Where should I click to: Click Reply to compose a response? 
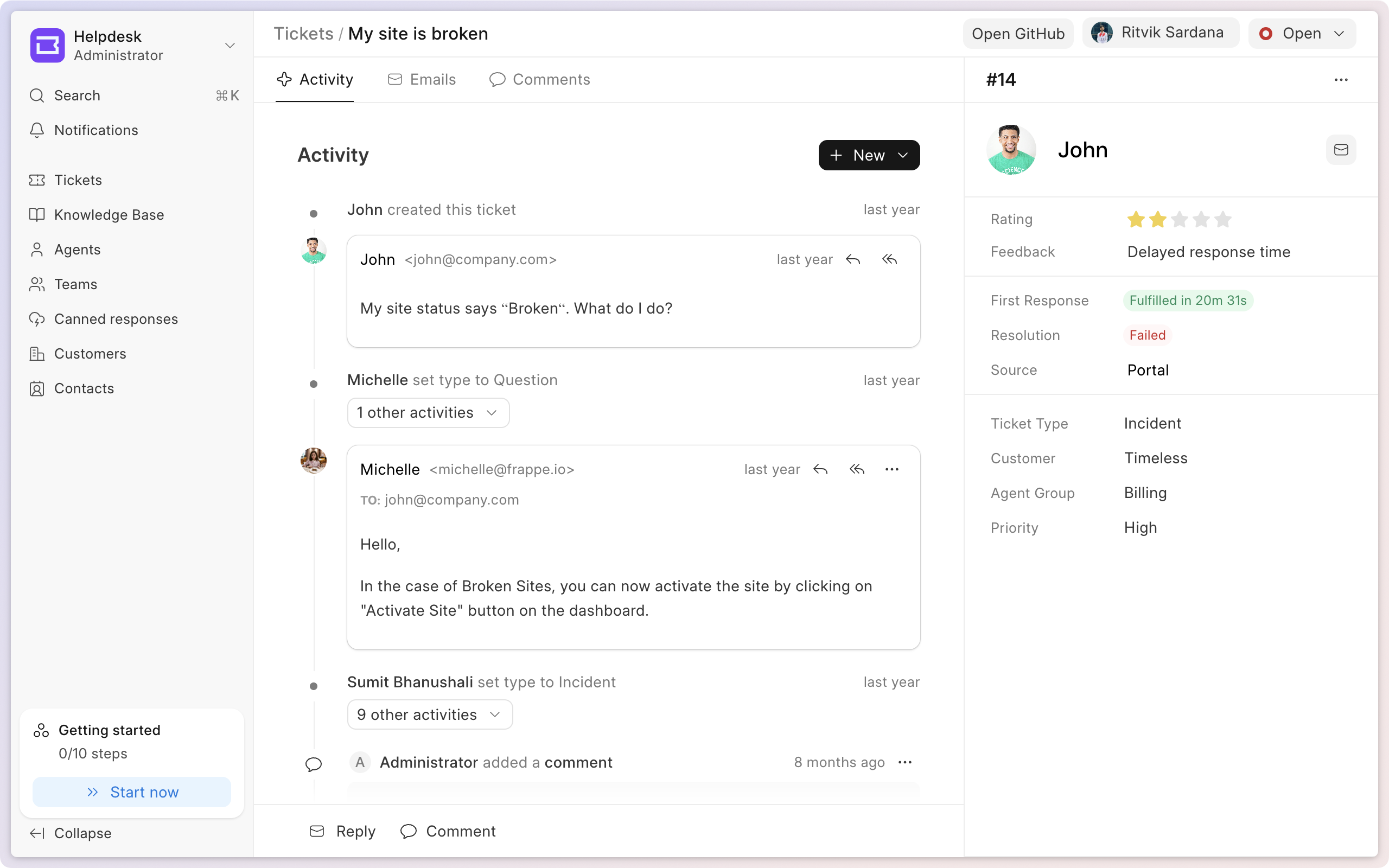(343, 831)
